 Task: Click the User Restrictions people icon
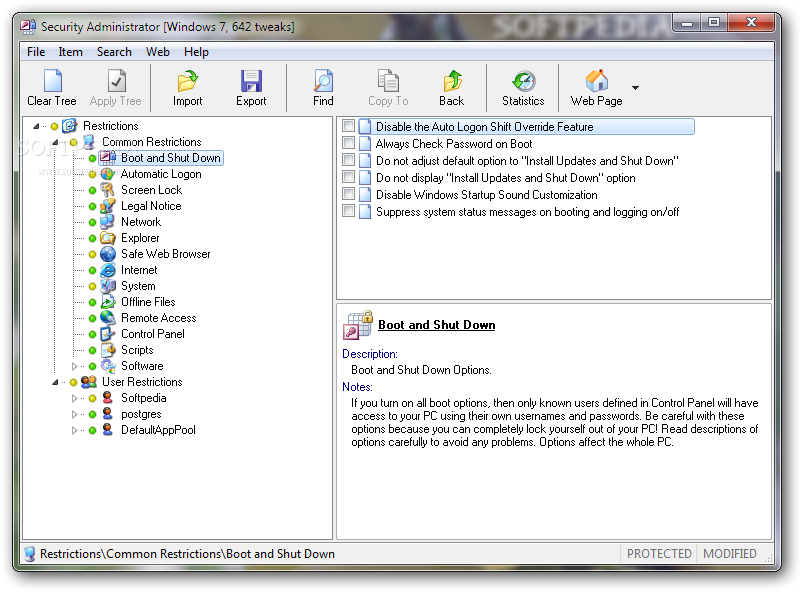(88, 382)
